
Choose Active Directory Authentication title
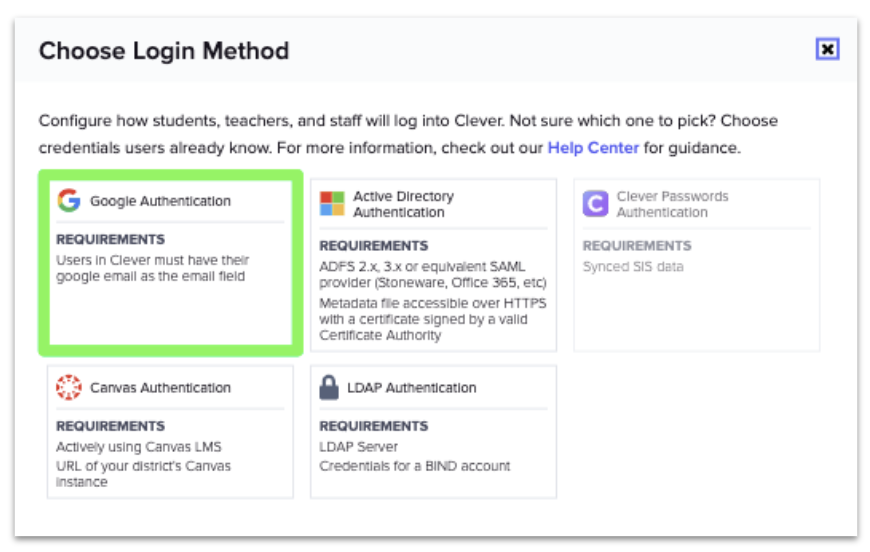coord(403,204)
